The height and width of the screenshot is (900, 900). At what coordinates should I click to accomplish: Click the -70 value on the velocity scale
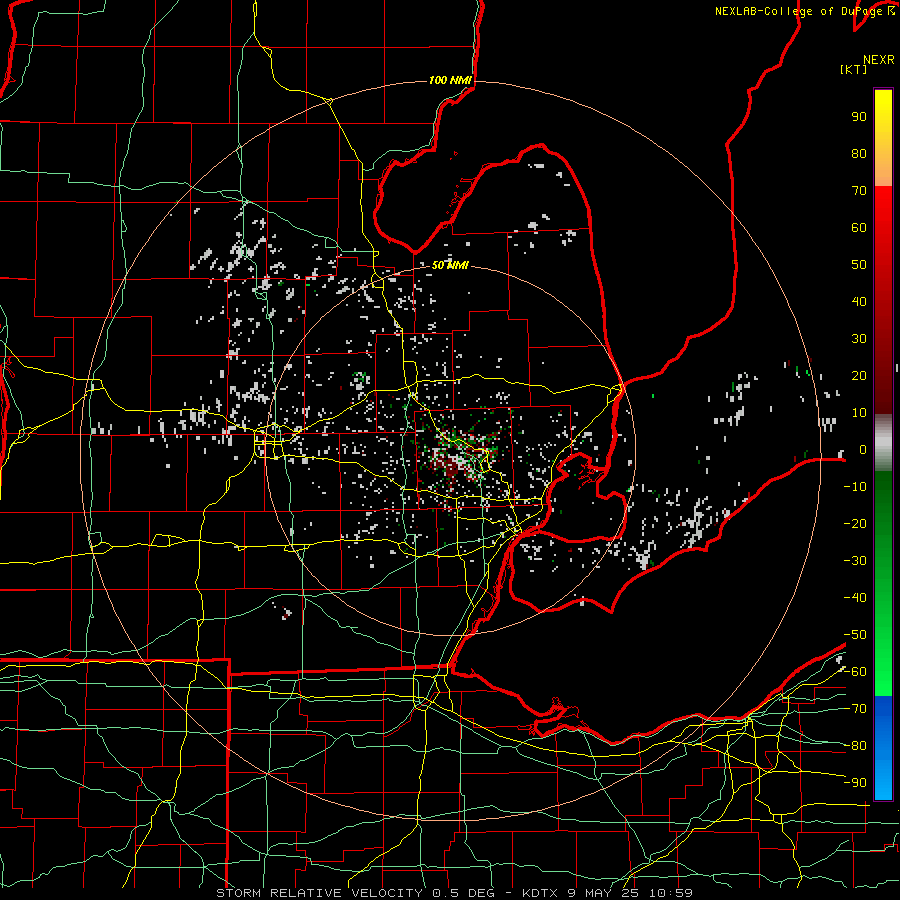click(855, 709)
